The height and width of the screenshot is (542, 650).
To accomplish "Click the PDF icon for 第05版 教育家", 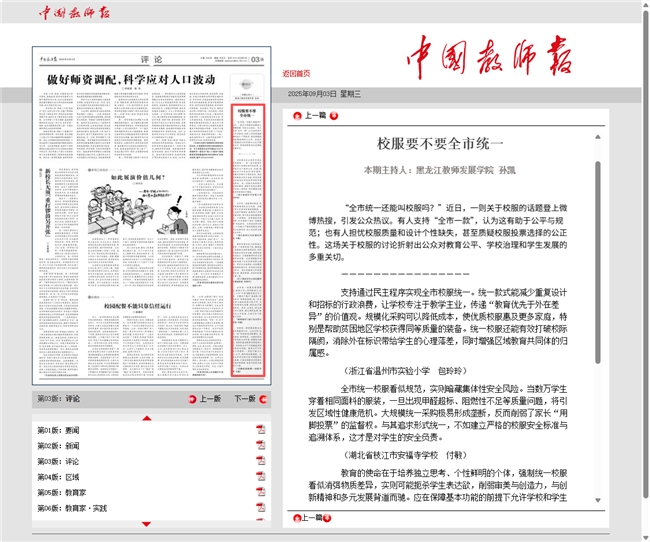I will pos(260,493).
